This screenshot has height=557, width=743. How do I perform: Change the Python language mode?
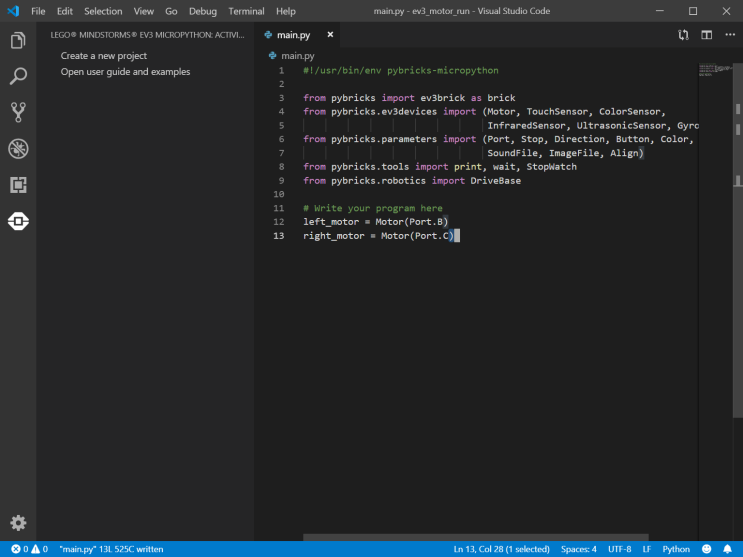[676, 549]
